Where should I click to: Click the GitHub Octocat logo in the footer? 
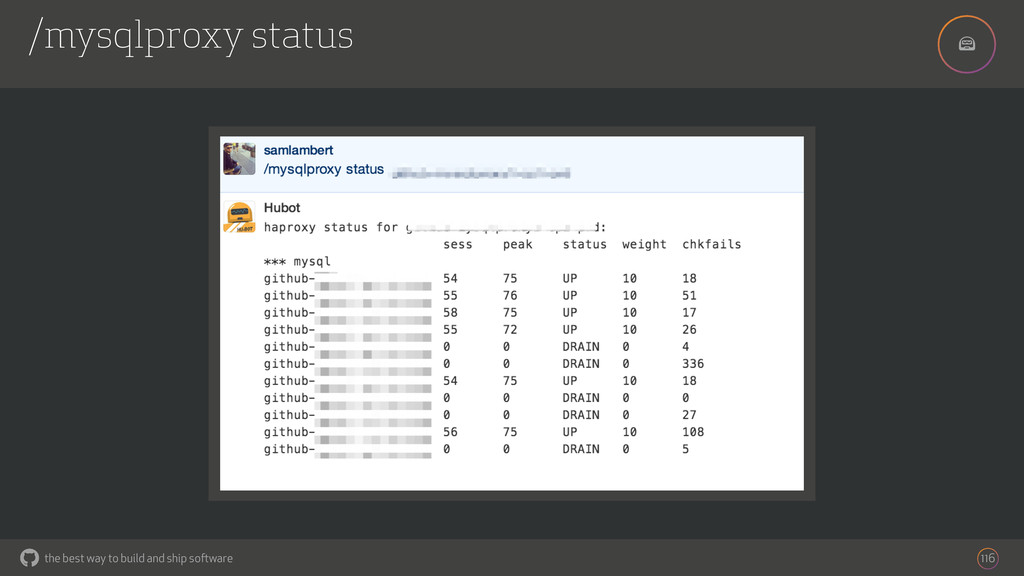29,558
